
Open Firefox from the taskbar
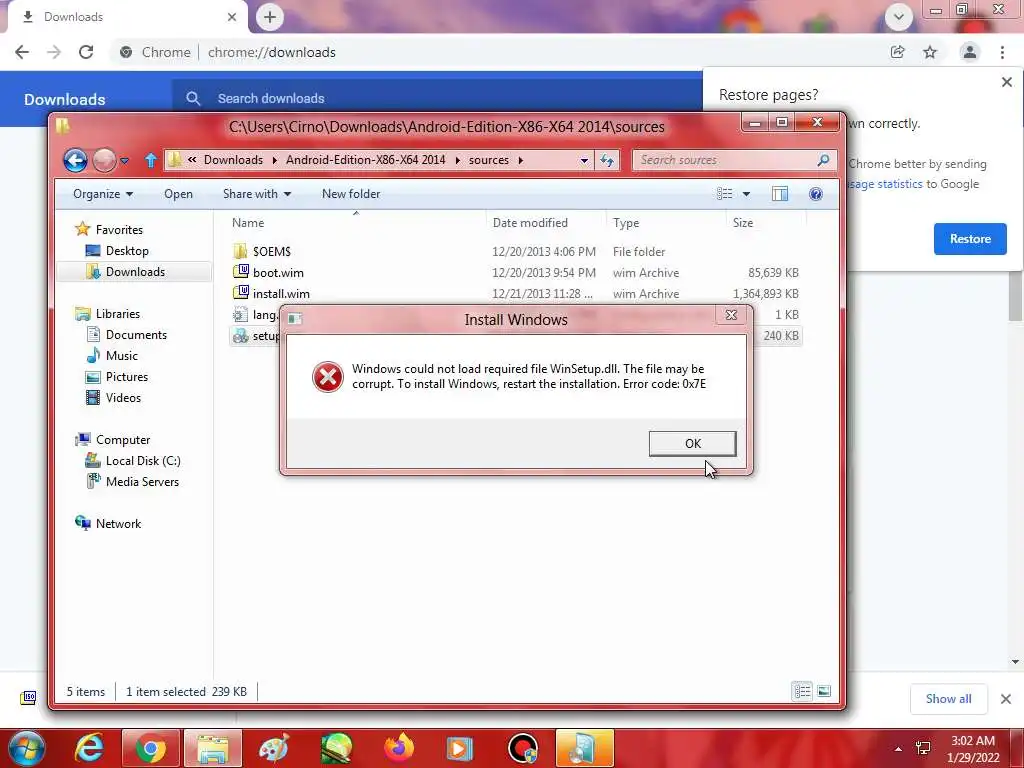(398, 748)
